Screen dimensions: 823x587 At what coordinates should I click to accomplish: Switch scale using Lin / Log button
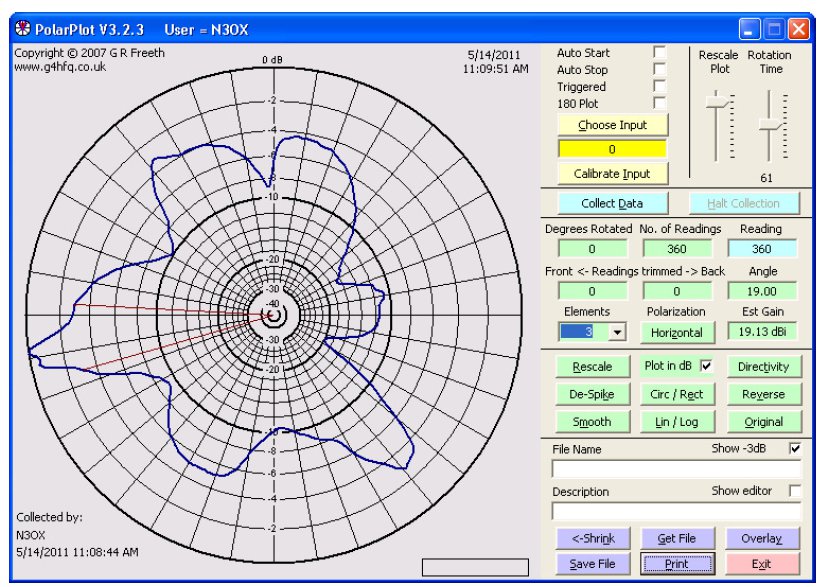coord(676,422)
